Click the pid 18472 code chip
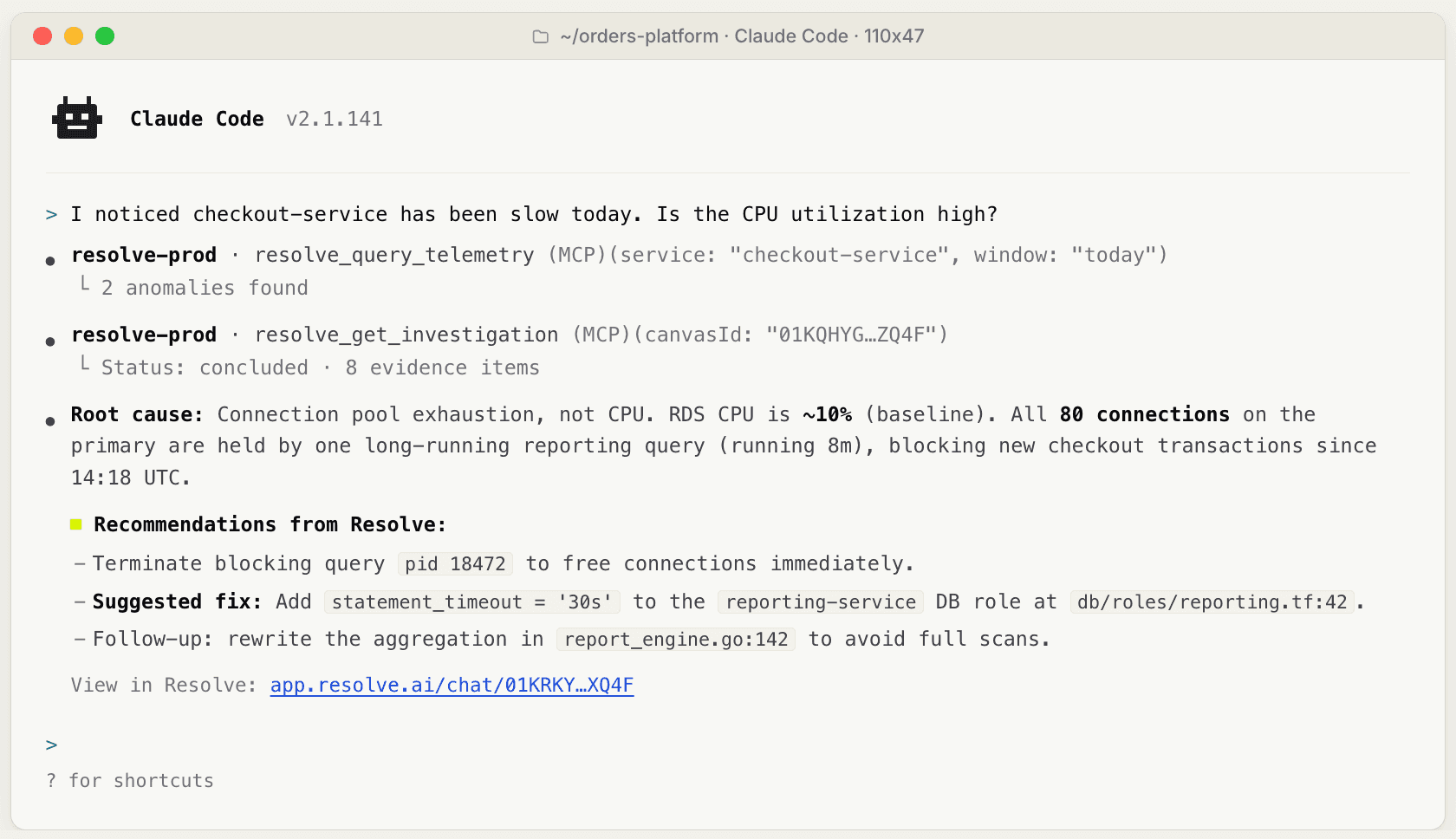1456x839 pixels. pyautogui.click(x=455, y=563)
